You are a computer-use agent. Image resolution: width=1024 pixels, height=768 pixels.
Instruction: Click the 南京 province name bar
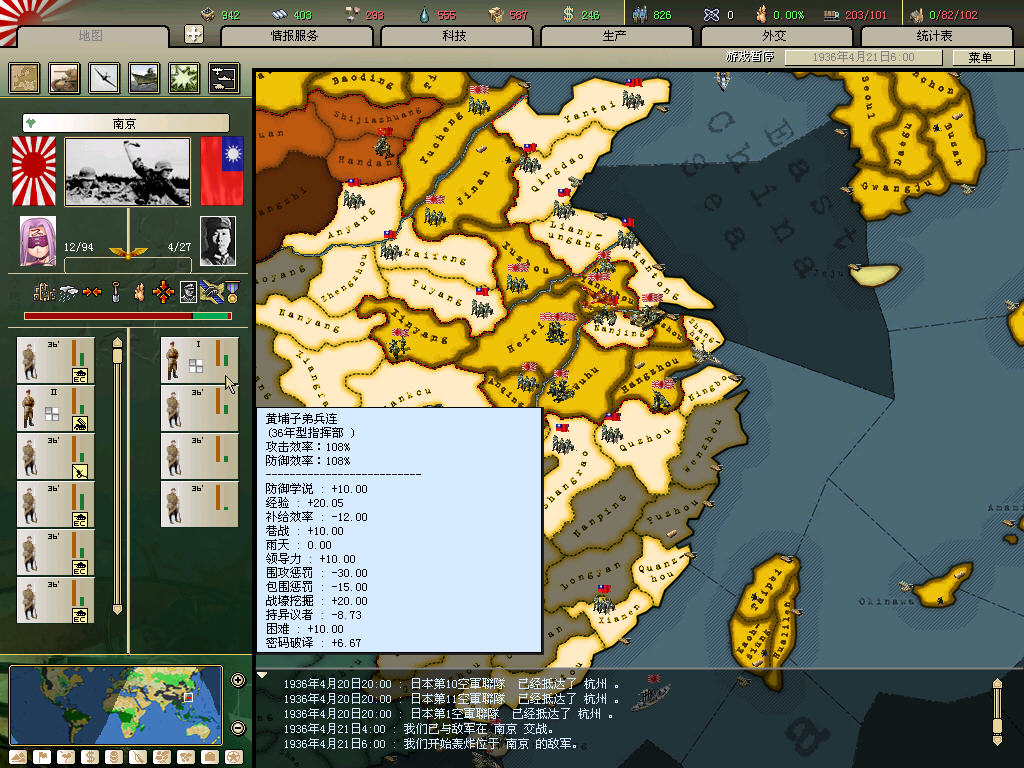(x=125, y=123)
